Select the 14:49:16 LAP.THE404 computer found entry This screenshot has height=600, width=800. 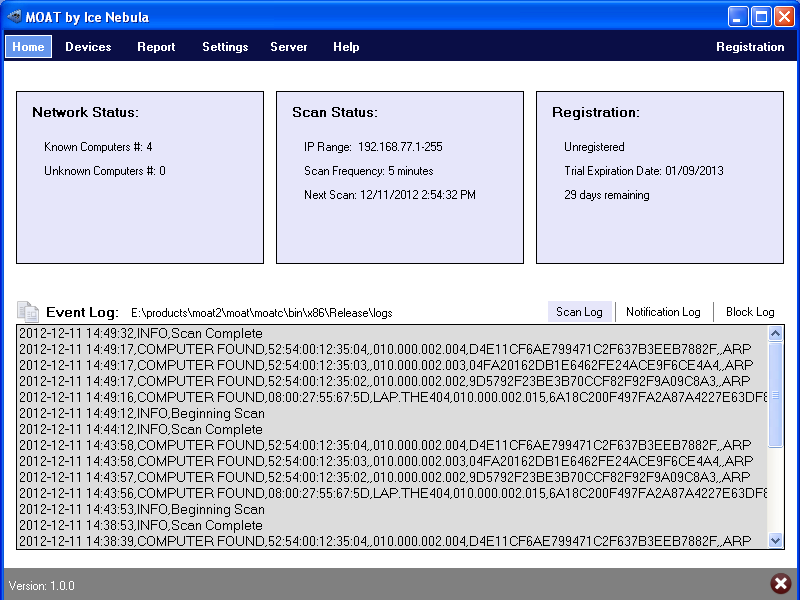pos(392,397)
